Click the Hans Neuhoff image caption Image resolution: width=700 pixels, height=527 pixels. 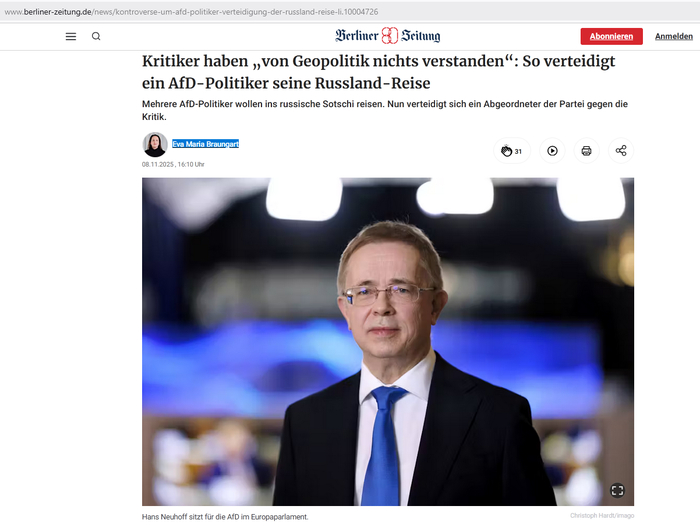(x=225, y=517)
